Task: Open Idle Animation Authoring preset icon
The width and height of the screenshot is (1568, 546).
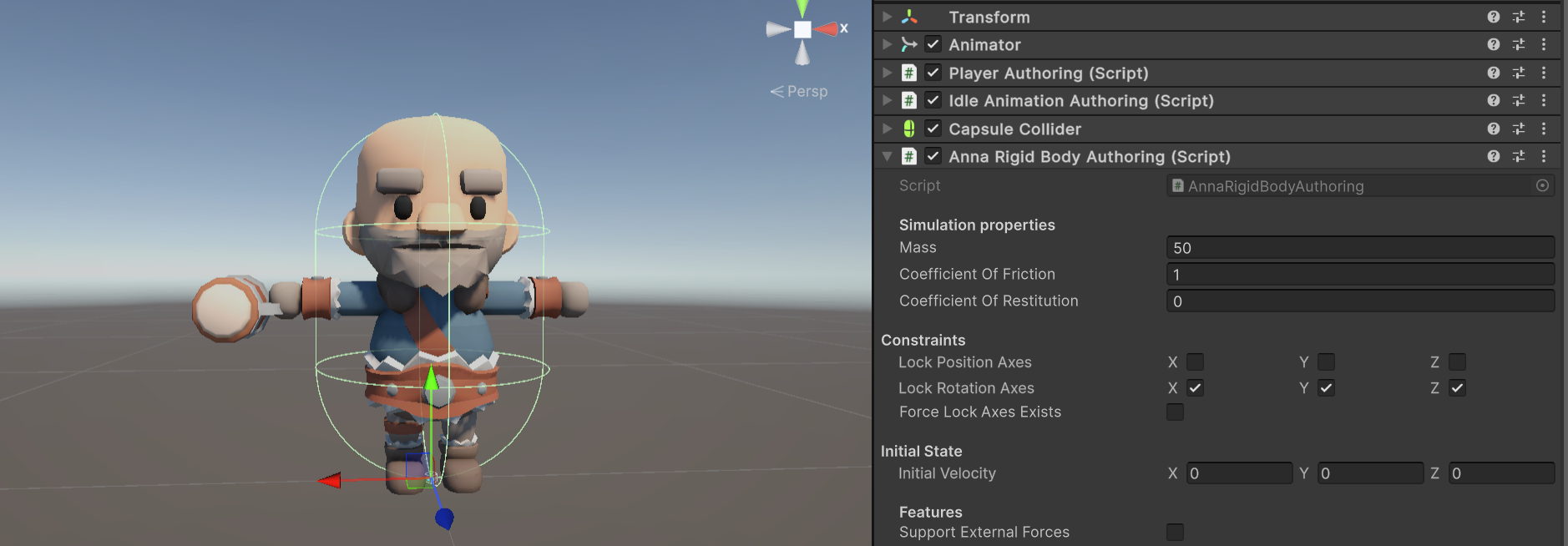Action: [1519, 100]
